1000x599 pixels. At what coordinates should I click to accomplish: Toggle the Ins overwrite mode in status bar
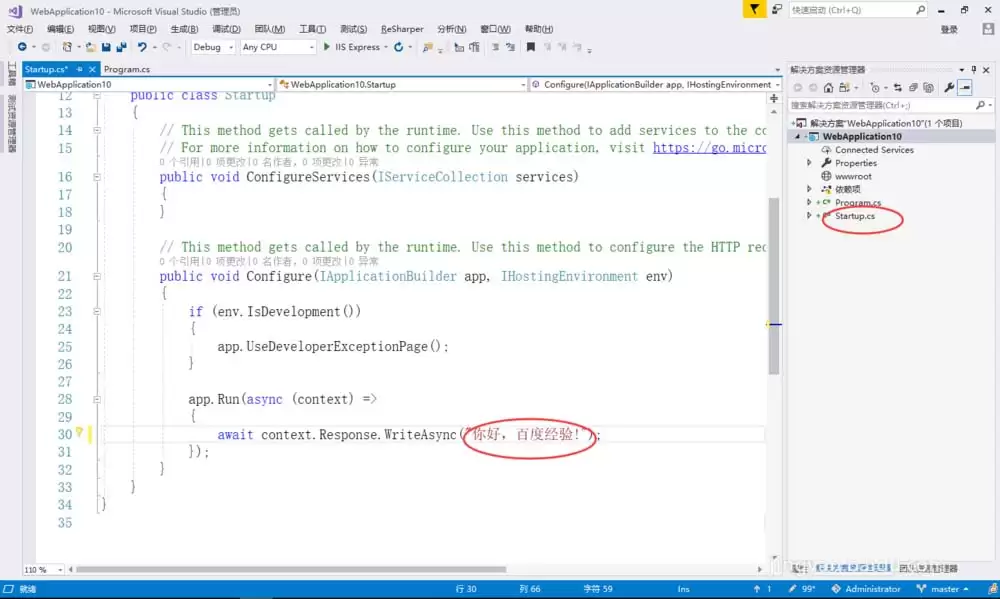pyautogui.click(x=684, y=589)
